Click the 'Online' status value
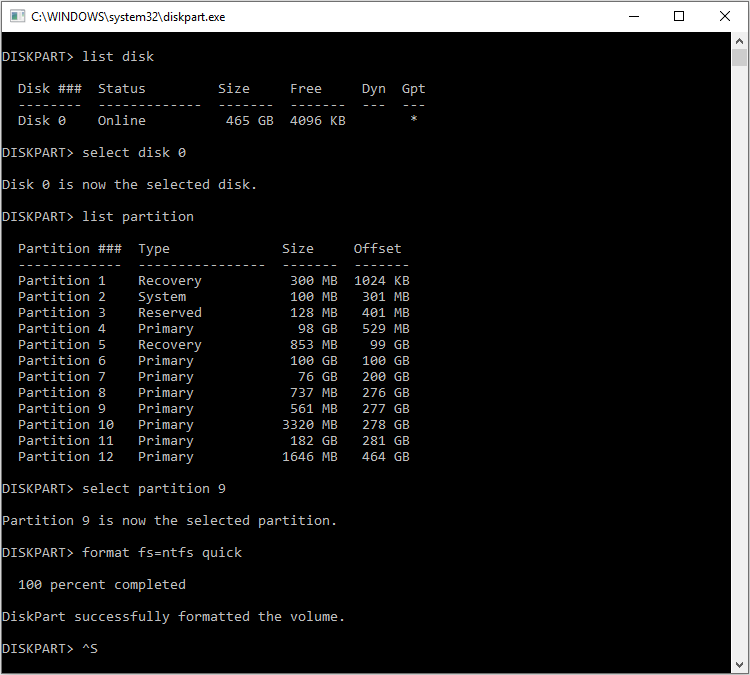 (x=121, y=121)
